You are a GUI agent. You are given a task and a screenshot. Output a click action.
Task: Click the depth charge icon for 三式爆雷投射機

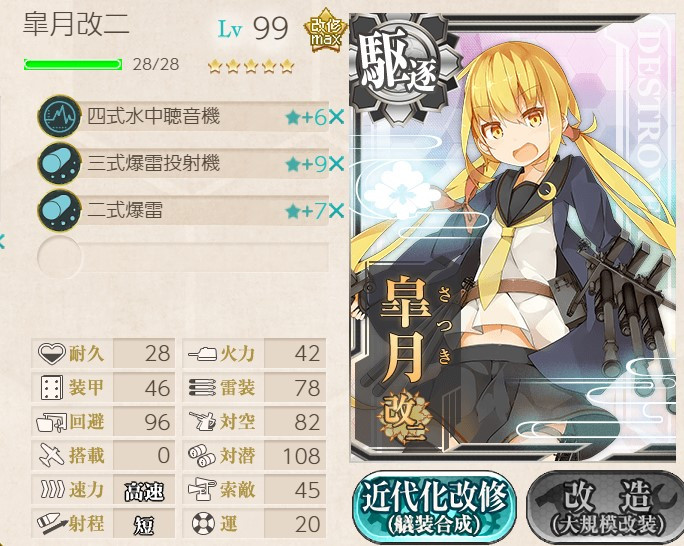[x=59, y=164]
